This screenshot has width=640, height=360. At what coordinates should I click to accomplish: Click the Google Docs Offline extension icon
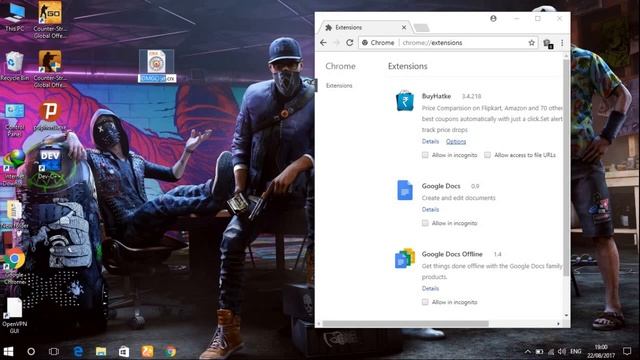[x=404, y=258]
